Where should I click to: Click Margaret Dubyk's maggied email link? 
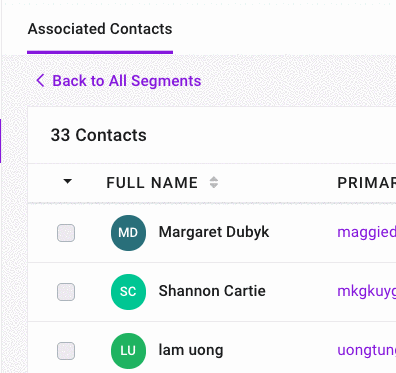(x=367, y=232)
